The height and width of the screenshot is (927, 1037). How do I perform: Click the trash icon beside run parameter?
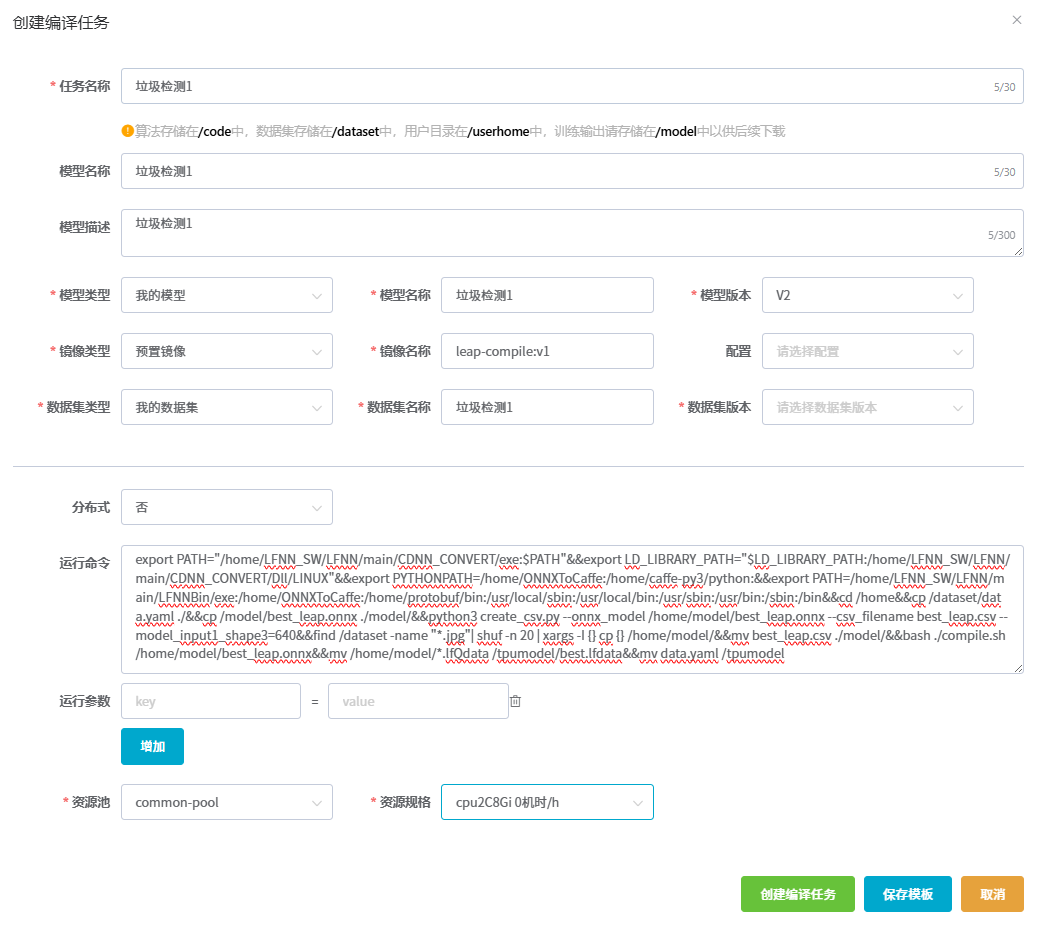pos(515,701)
